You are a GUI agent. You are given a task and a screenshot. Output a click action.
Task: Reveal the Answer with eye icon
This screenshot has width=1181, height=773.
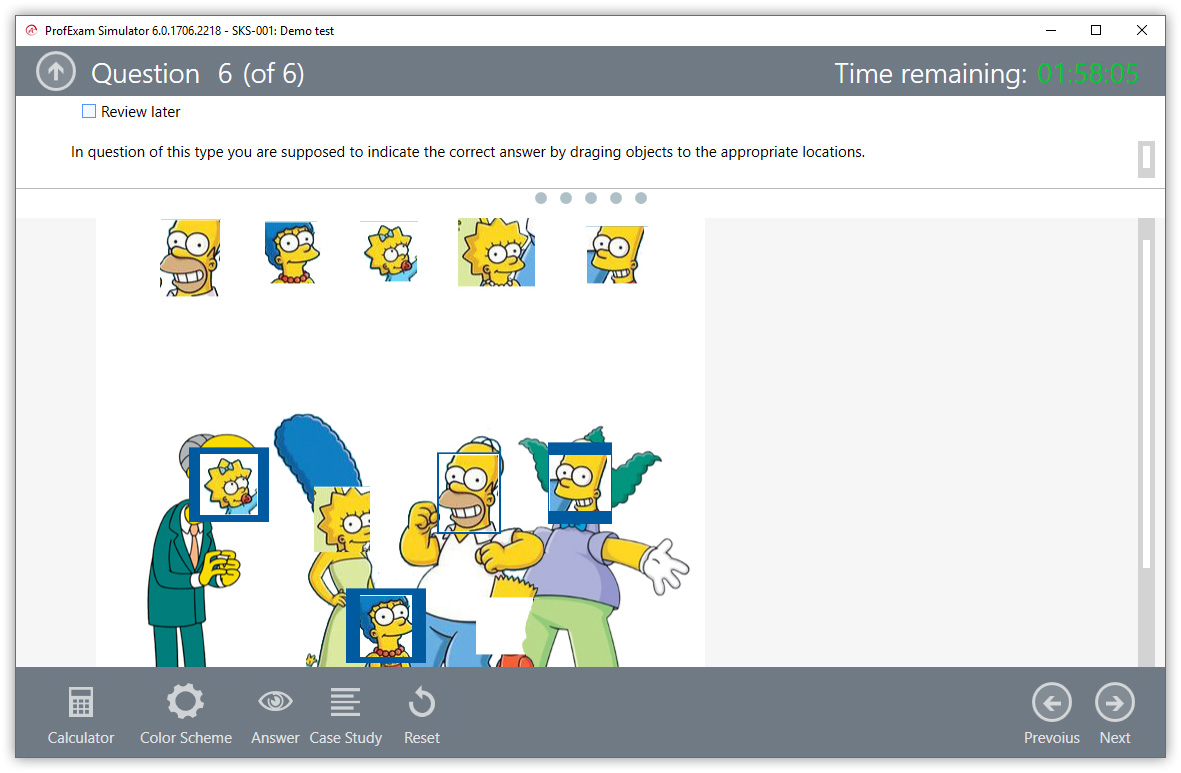point(275,714)
